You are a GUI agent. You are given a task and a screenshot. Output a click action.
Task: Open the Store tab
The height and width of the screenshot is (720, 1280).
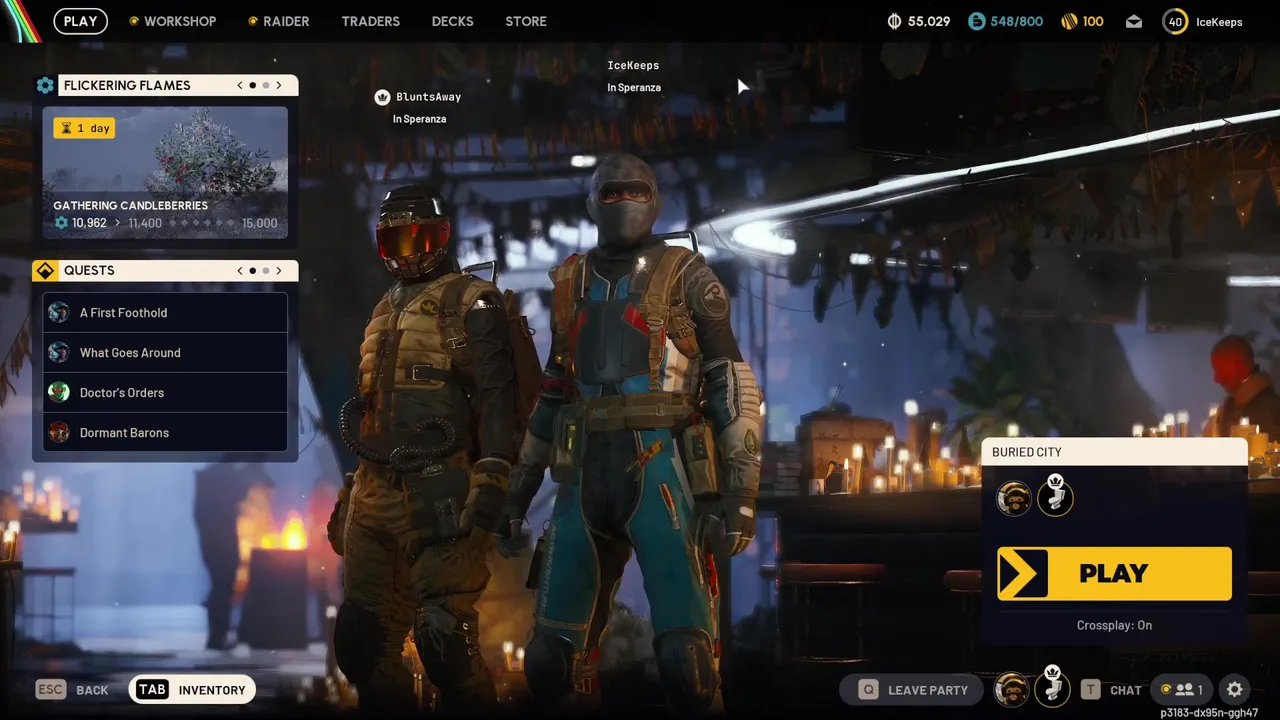pyautogui.click(x=526, y=21)
